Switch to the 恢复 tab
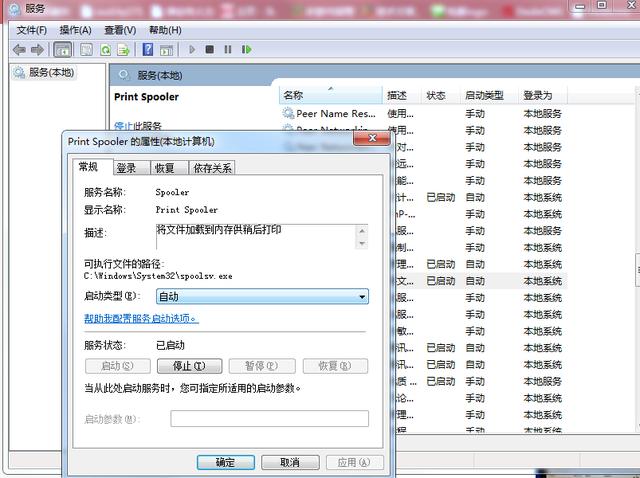The width and height of the screenshot is (640, 478). point(169,168)
